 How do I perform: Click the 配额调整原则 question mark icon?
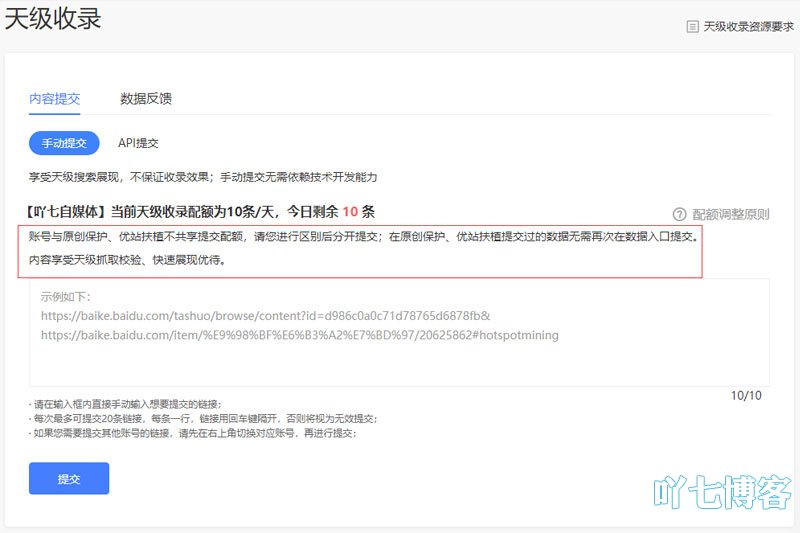(679, 214)
